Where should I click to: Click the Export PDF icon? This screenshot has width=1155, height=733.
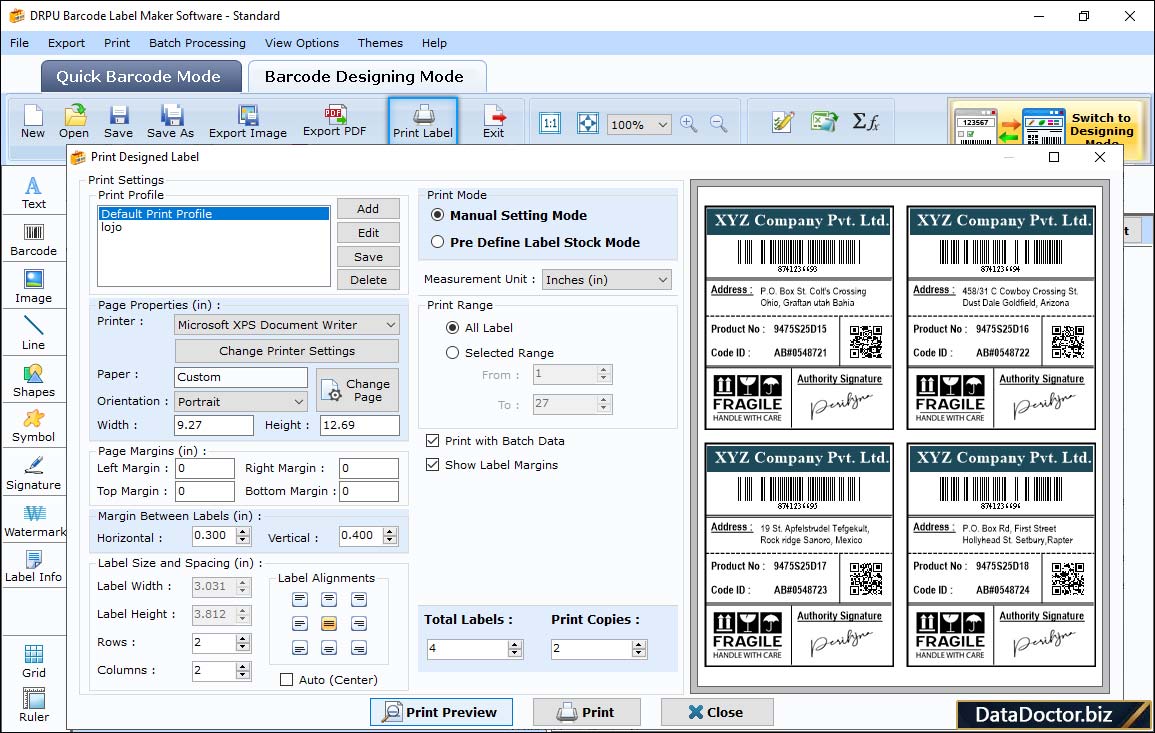pyautogui.click(x=334, y=121)
